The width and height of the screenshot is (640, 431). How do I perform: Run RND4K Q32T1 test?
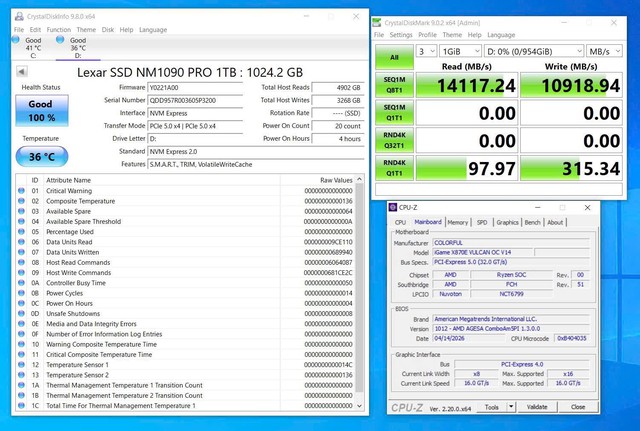[x=394, y=140]
